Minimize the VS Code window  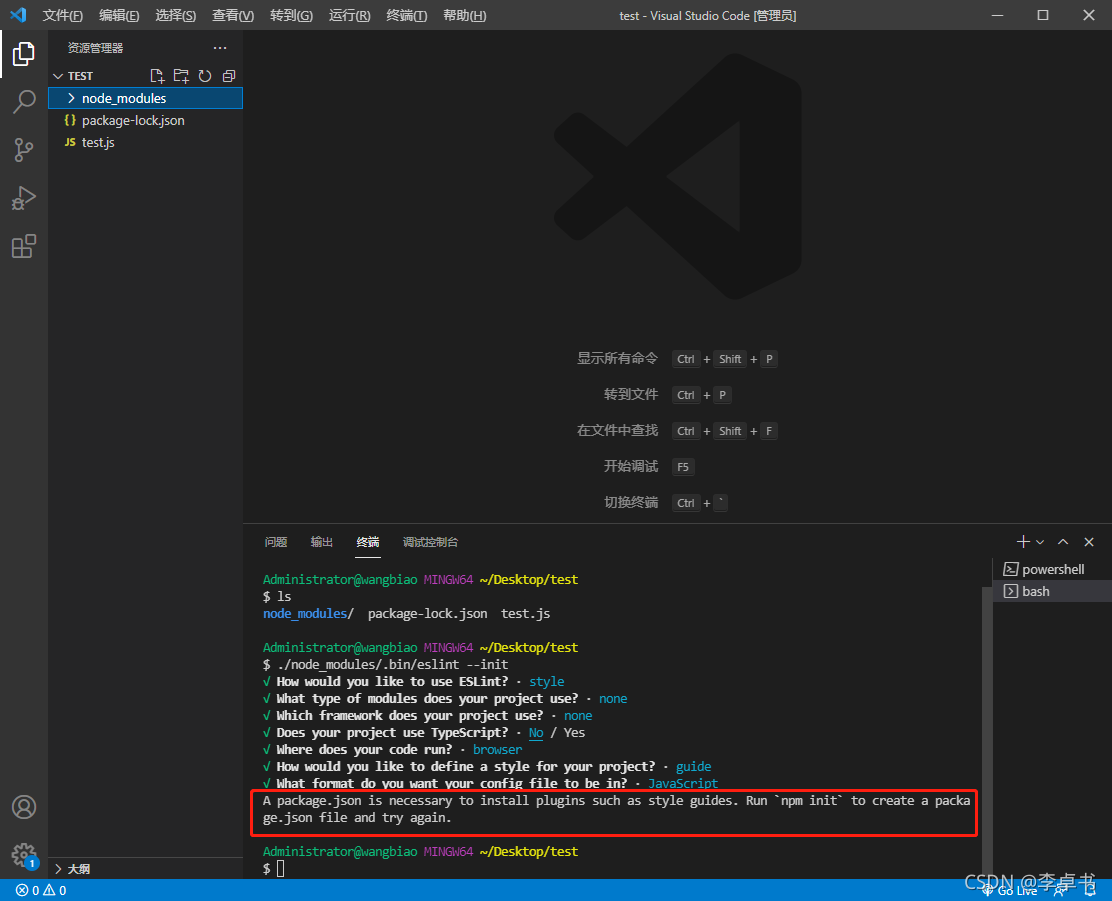997,15
